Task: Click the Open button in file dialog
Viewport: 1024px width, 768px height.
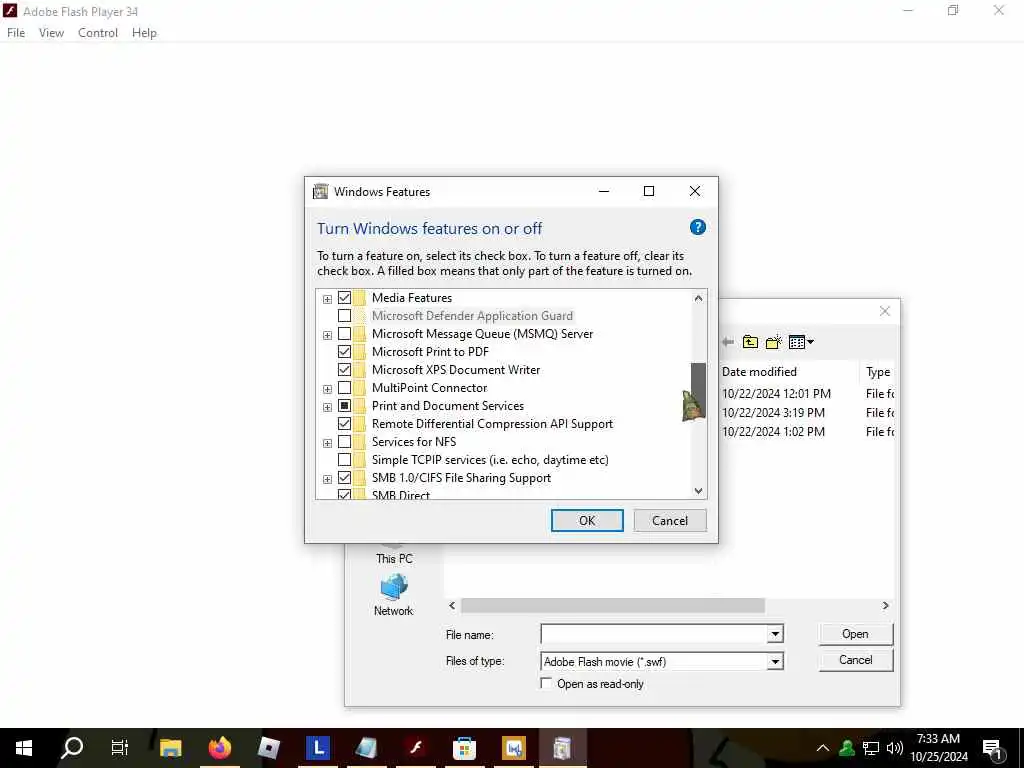Action: [x=856, y=634]
